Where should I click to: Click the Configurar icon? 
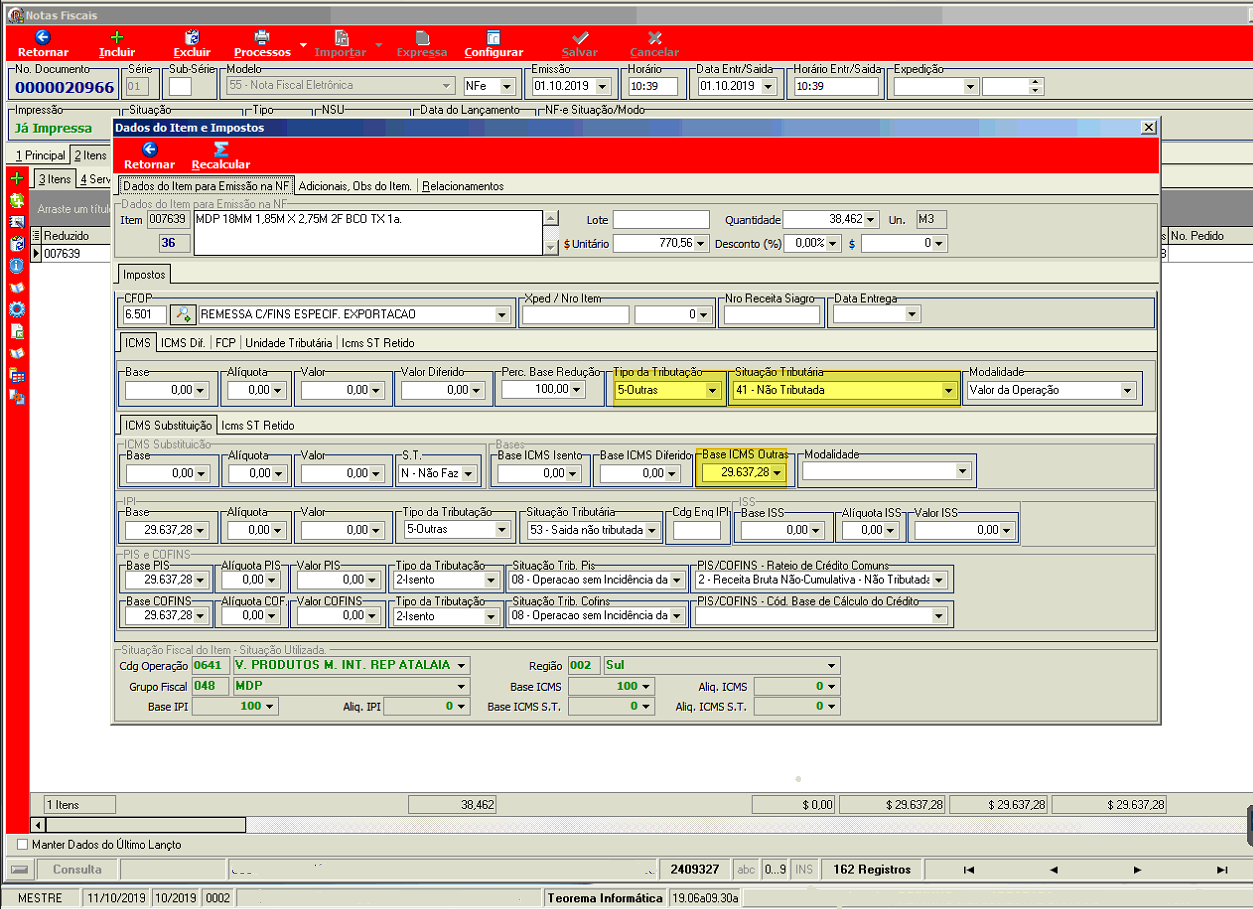point(493,37)
